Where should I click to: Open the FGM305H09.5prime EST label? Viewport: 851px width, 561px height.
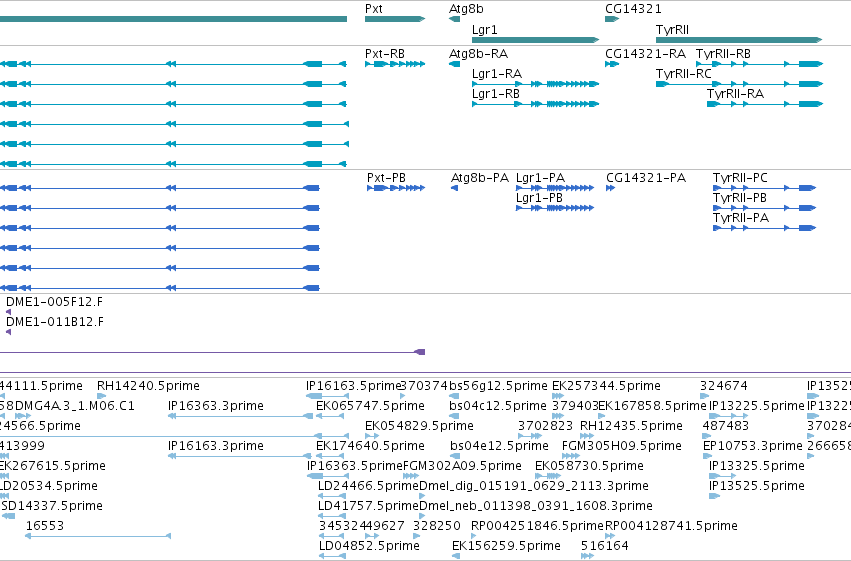point(621,446)
